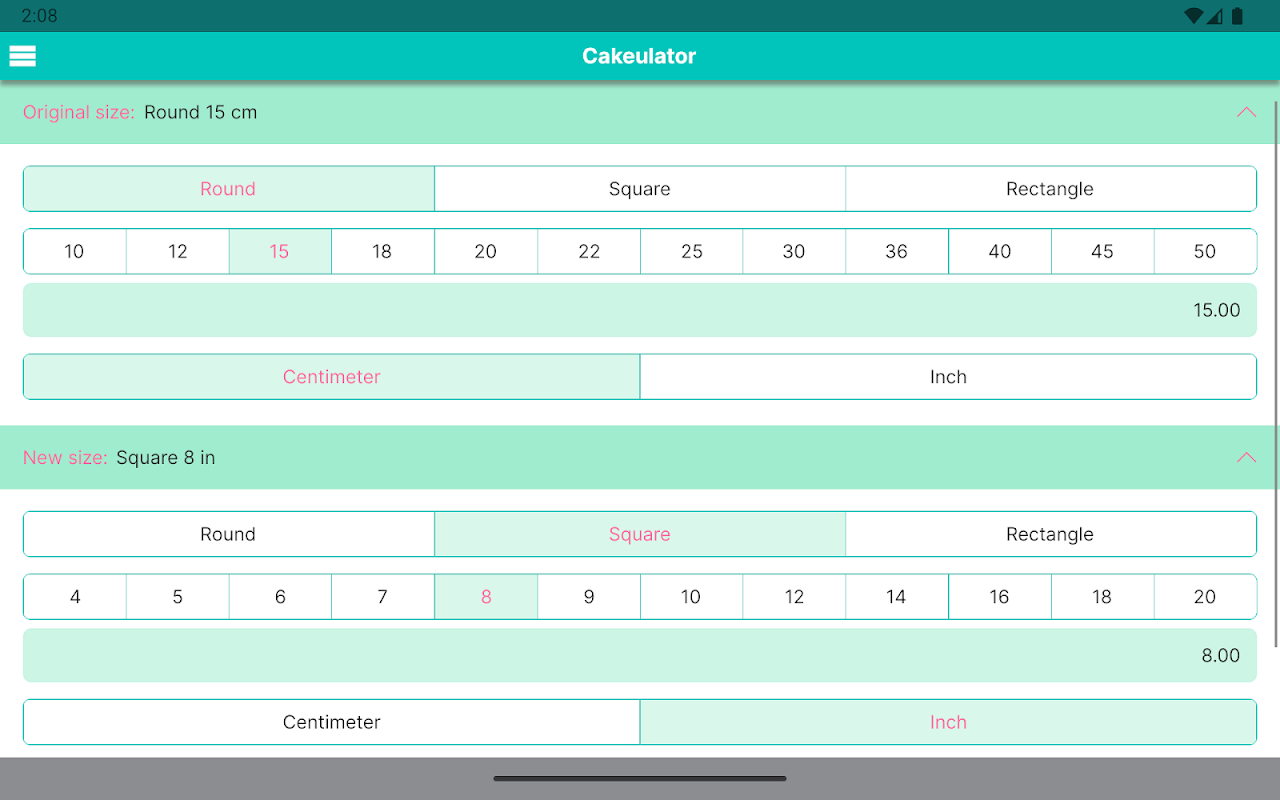Screen dimensions: 1280x800
Task: Tap the battery status icon
Action: pyautogui.click(x=1237, y=16)
